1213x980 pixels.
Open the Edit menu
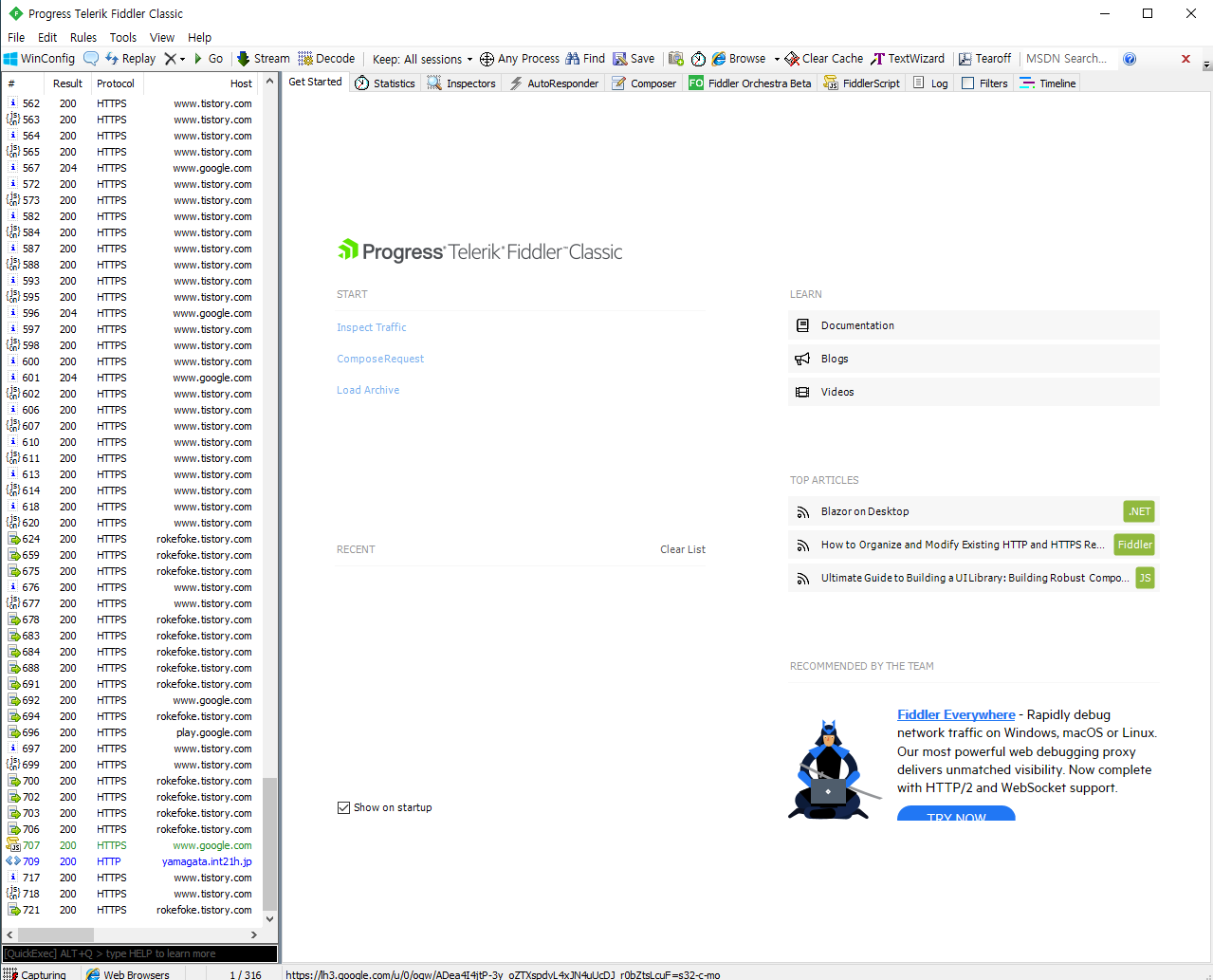[x=47, y=38]
